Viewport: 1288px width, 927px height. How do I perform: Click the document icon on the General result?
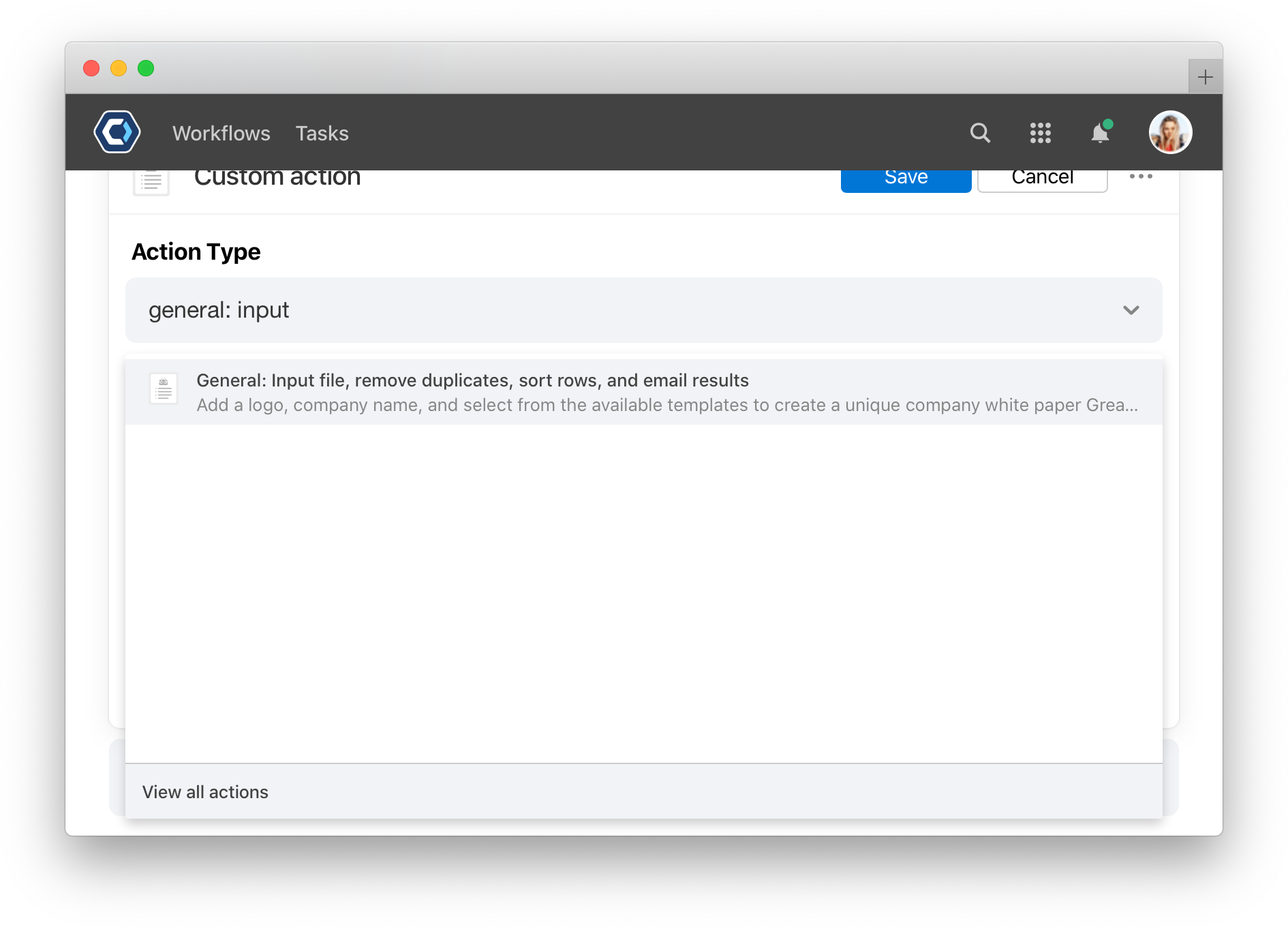click(x=164, y=389)
